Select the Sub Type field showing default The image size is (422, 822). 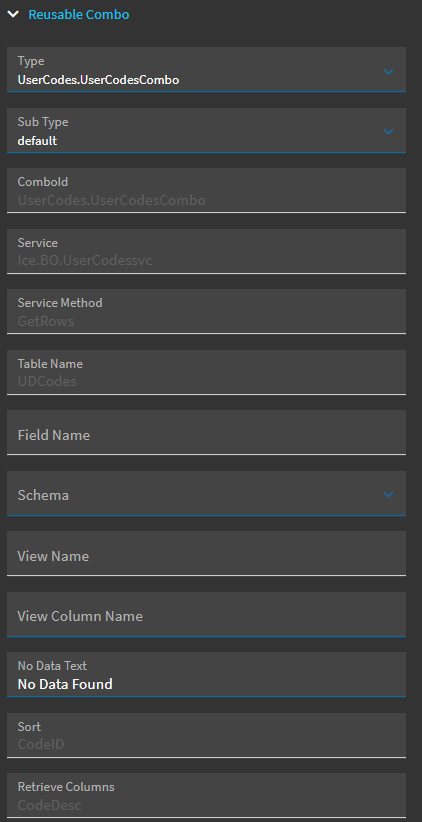pyautogui.click(x=206, y=130)
